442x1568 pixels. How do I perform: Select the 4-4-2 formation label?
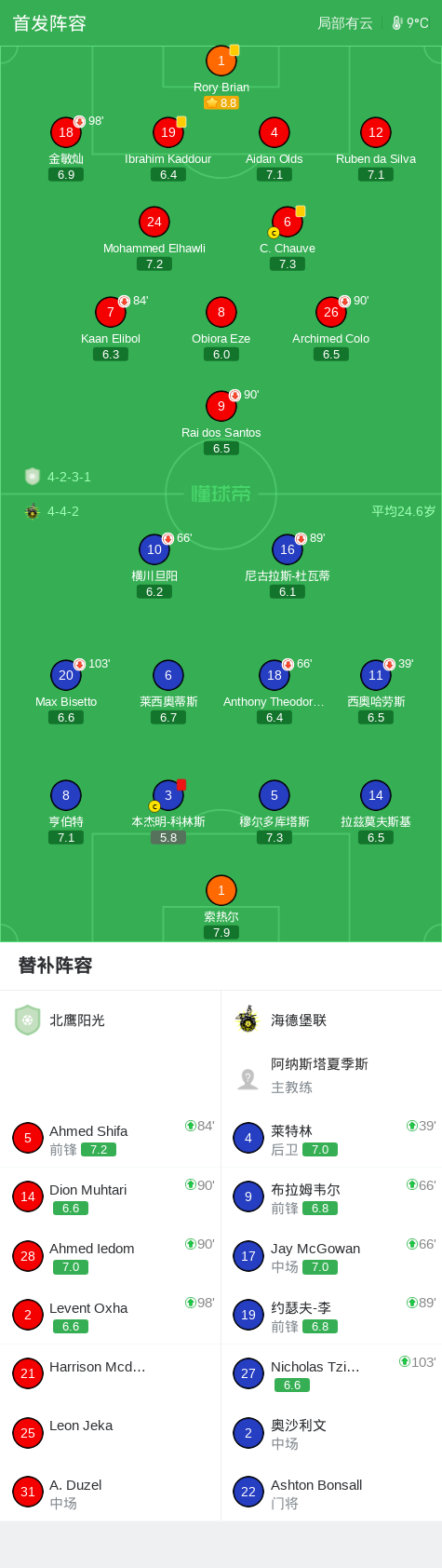click(63, 511)
